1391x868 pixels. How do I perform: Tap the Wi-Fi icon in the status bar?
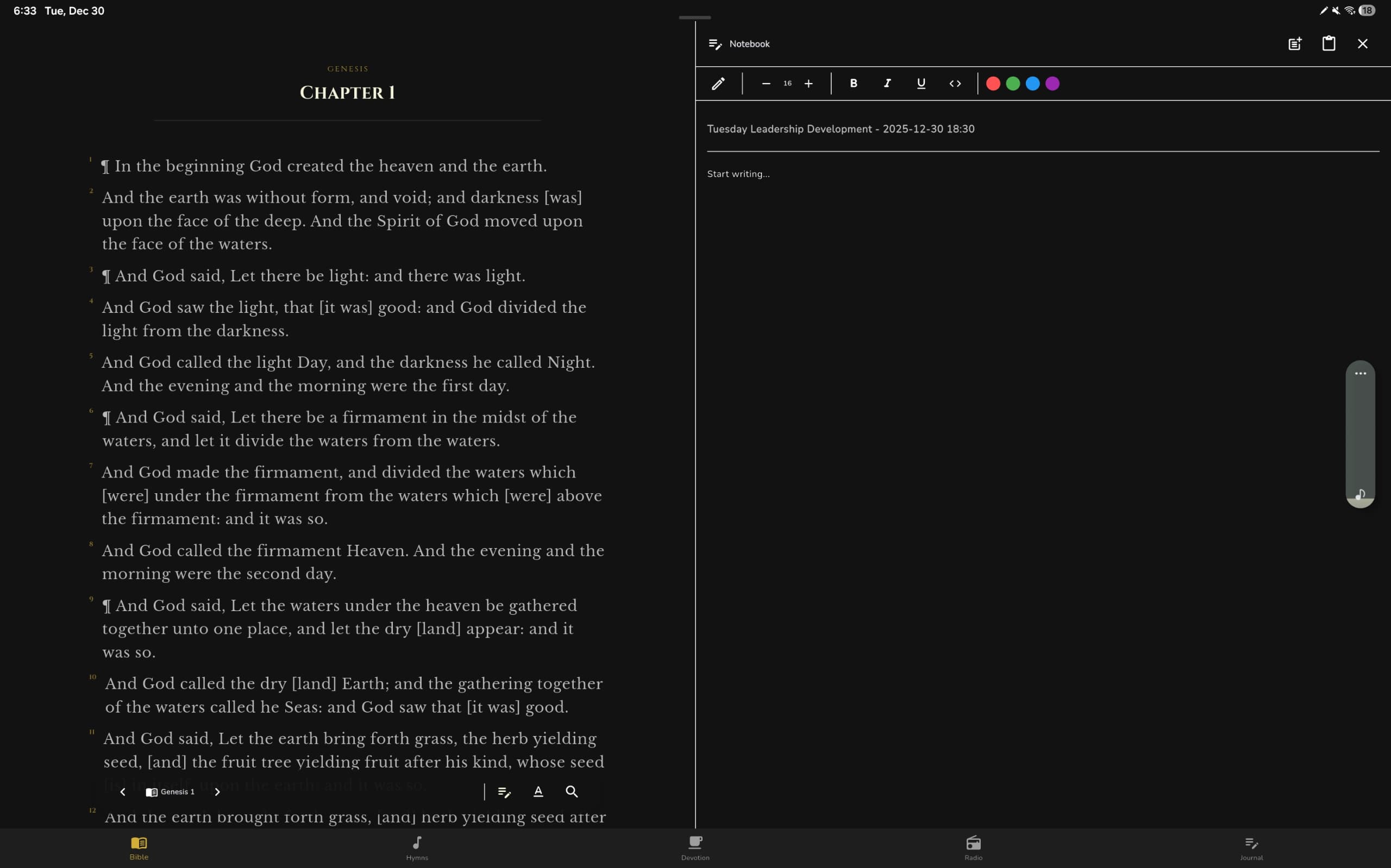tap(1350, 10)
